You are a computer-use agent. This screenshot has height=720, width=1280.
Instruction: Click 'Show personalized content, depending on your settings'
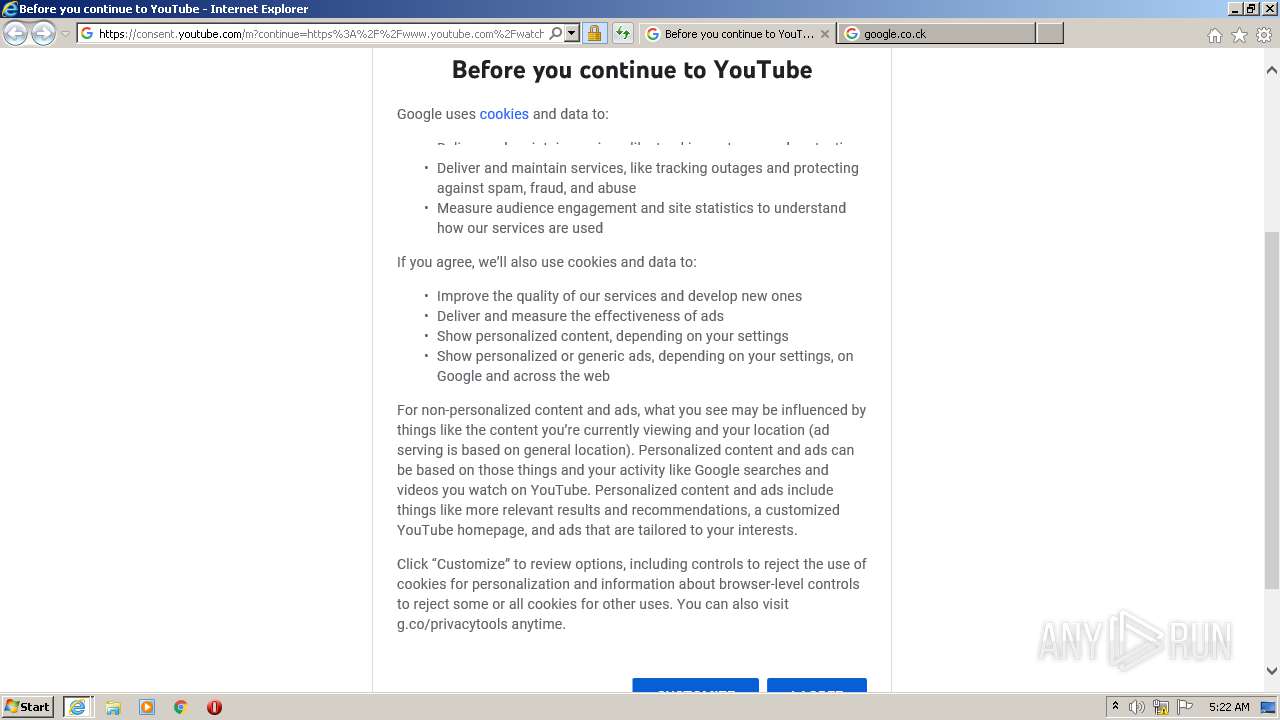612,336
